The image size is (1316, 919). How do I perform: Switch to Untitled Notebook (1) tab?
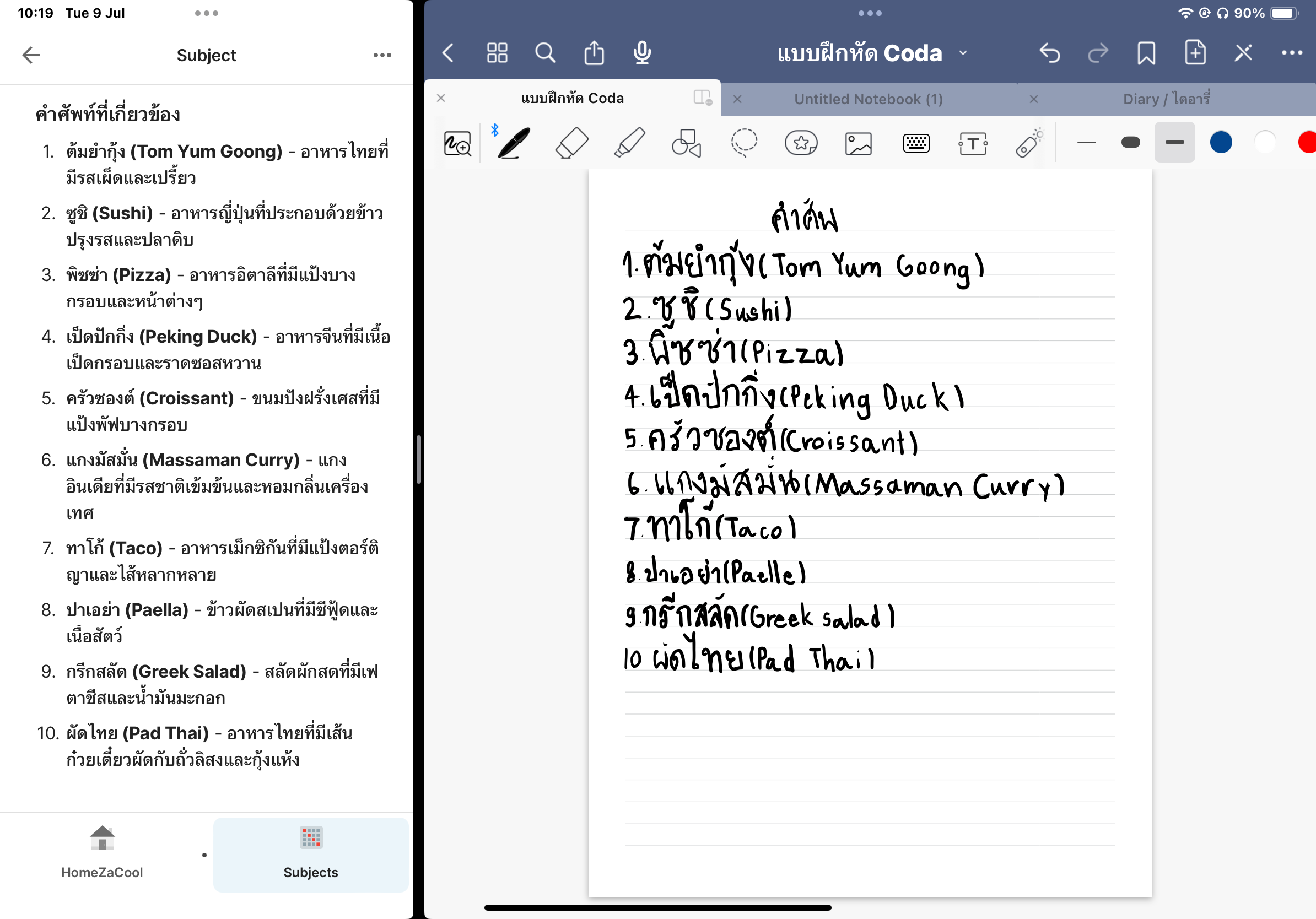pos(868,99)
